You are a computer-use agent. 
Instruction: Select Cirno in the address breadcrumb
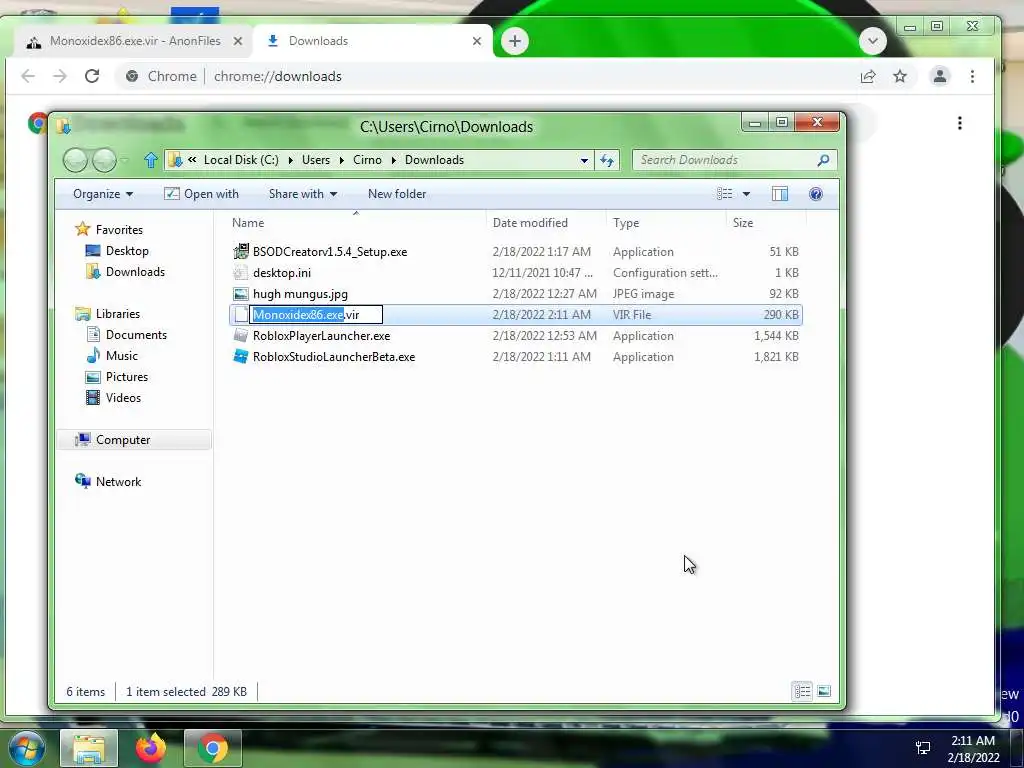(x=367, y=160)
